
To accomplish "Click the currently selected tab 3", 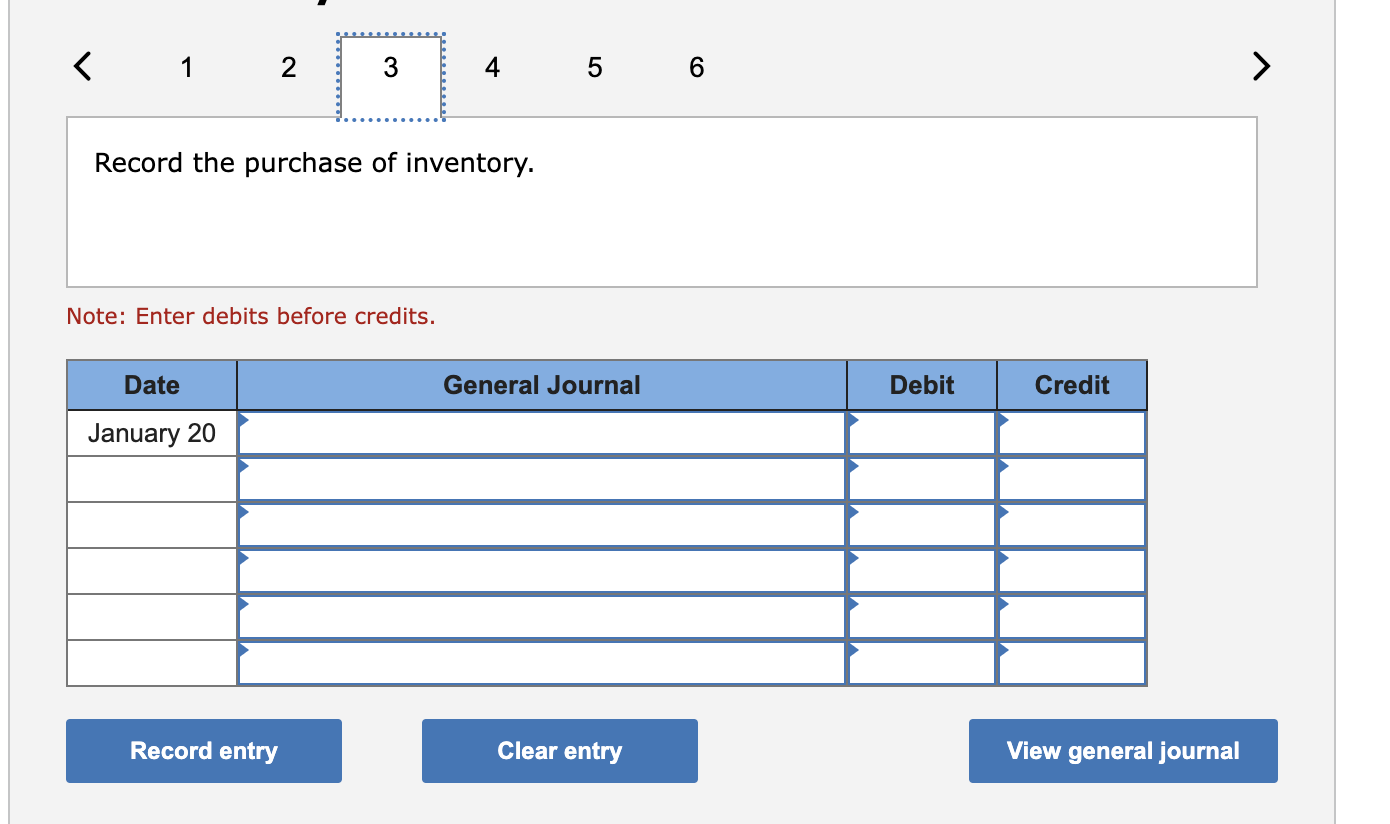I will [390, 68].
